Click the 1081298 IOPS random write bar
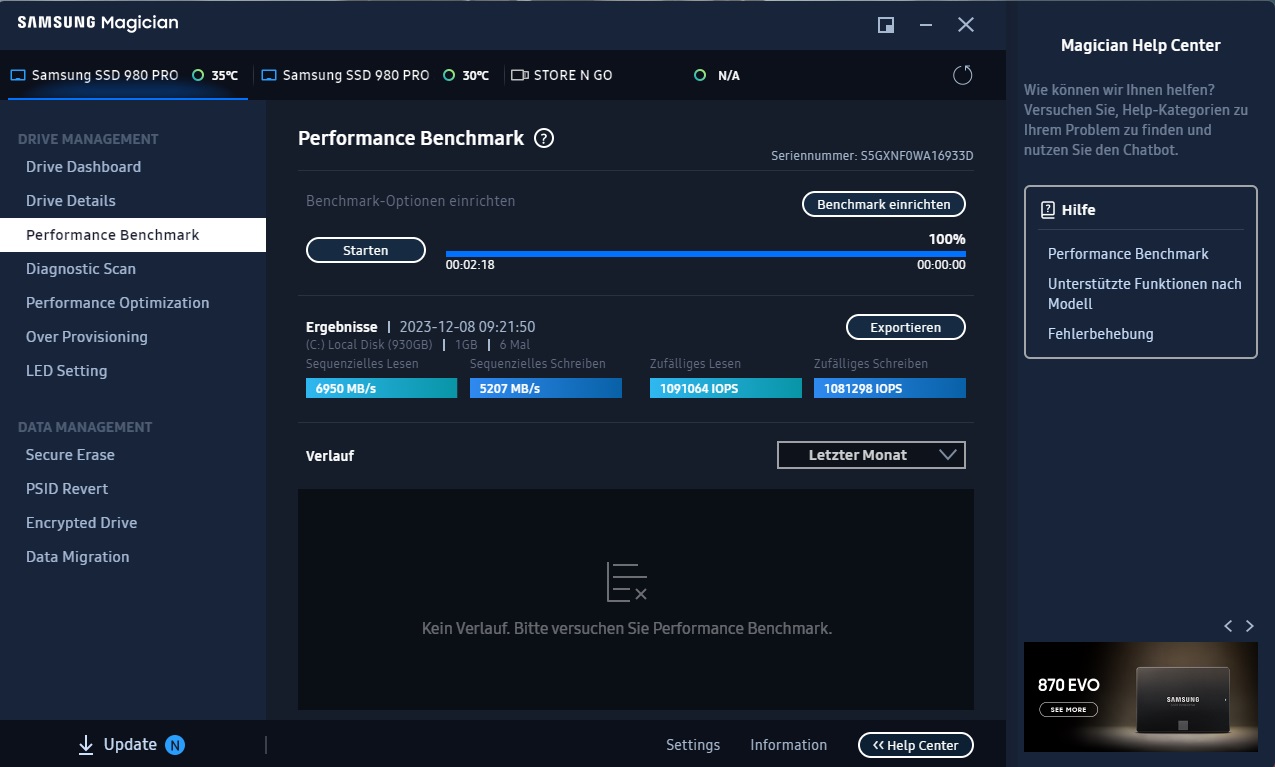1275x767 pixels. point(890,388)
